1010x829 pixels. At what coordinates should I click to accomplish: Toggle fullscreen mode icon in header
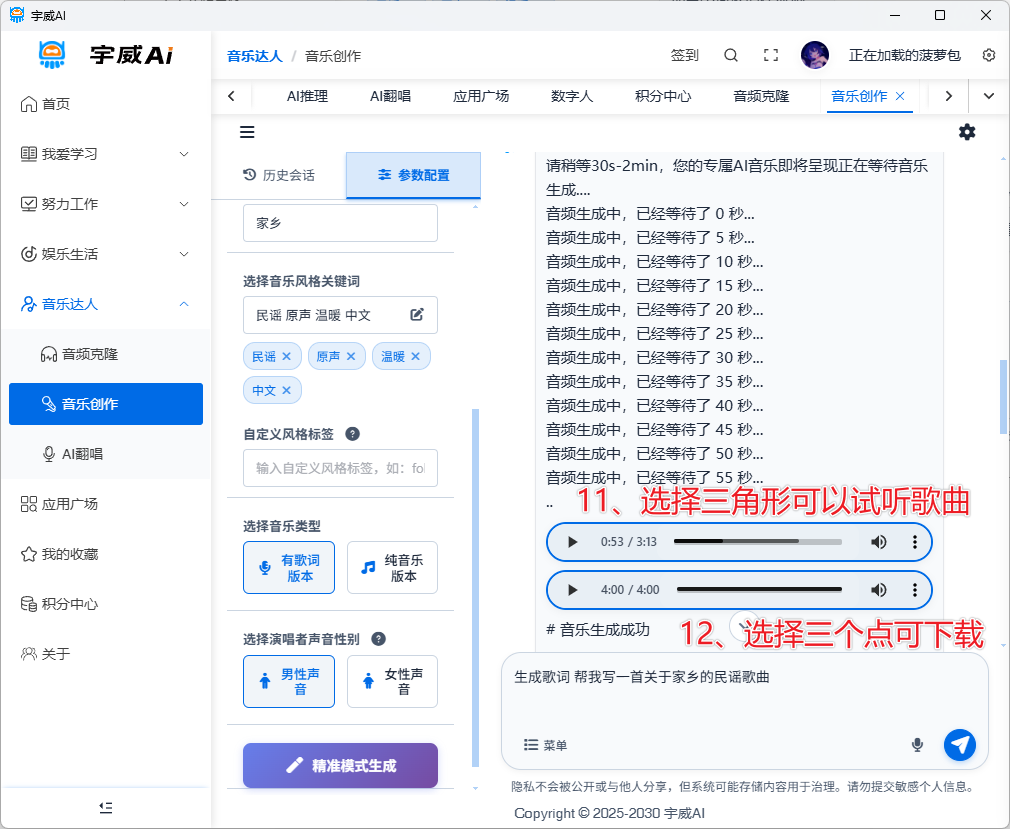[771, 55]
